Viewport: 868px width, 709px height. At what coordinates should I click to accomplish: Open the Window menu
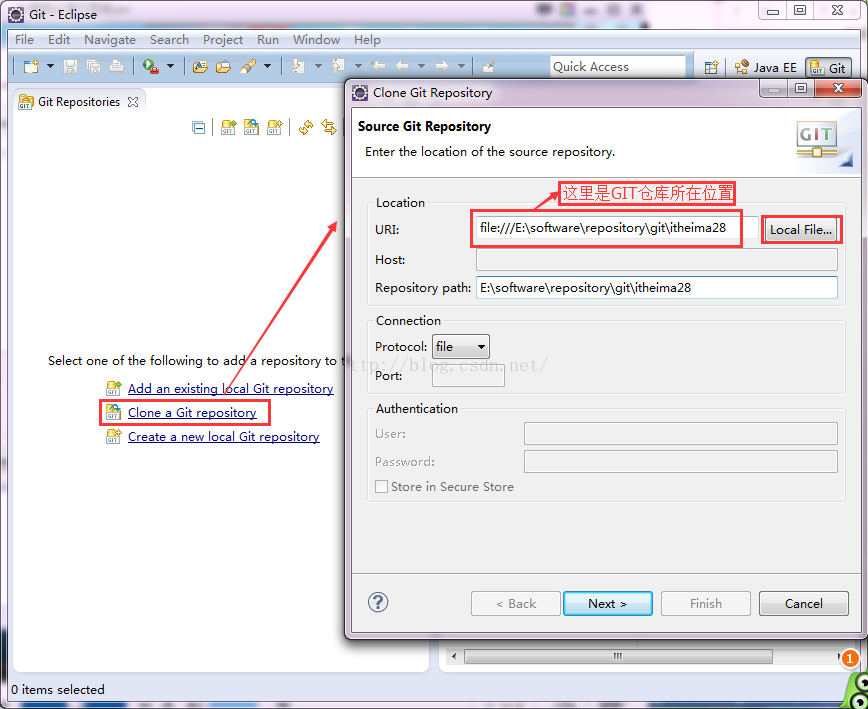[316, 40]
